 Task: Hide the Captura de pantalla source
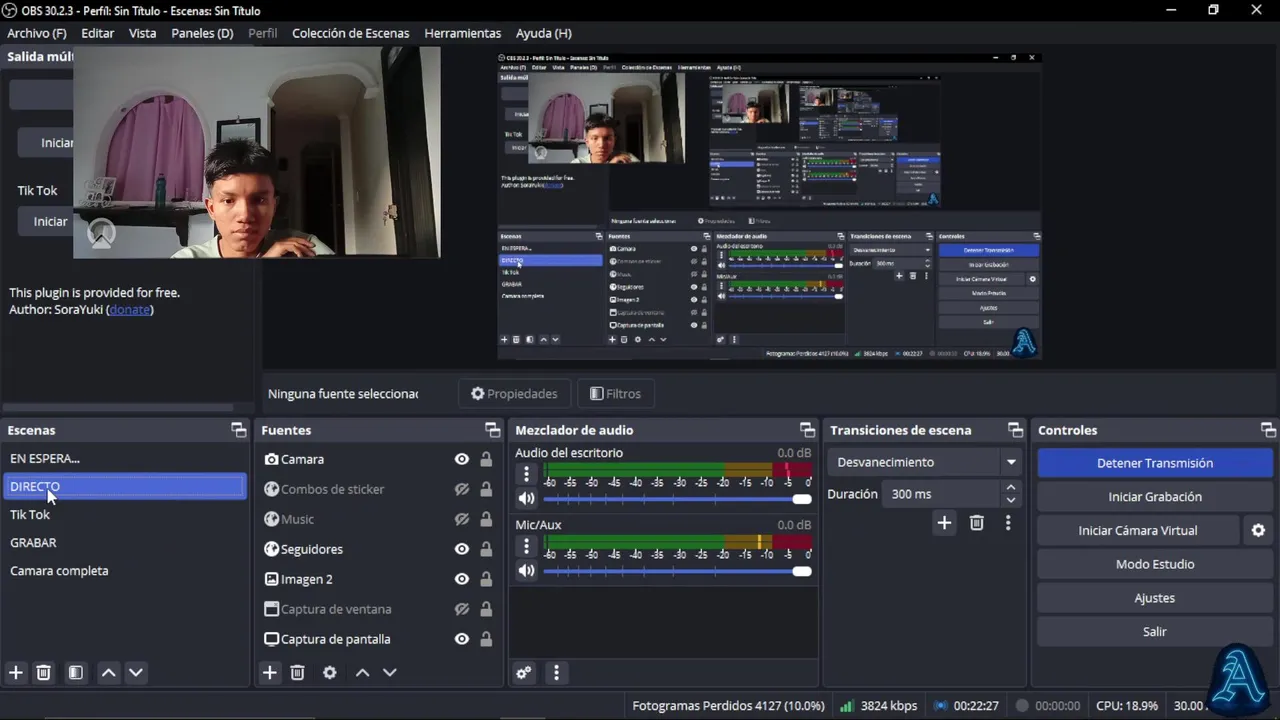(x=462, y=639)
